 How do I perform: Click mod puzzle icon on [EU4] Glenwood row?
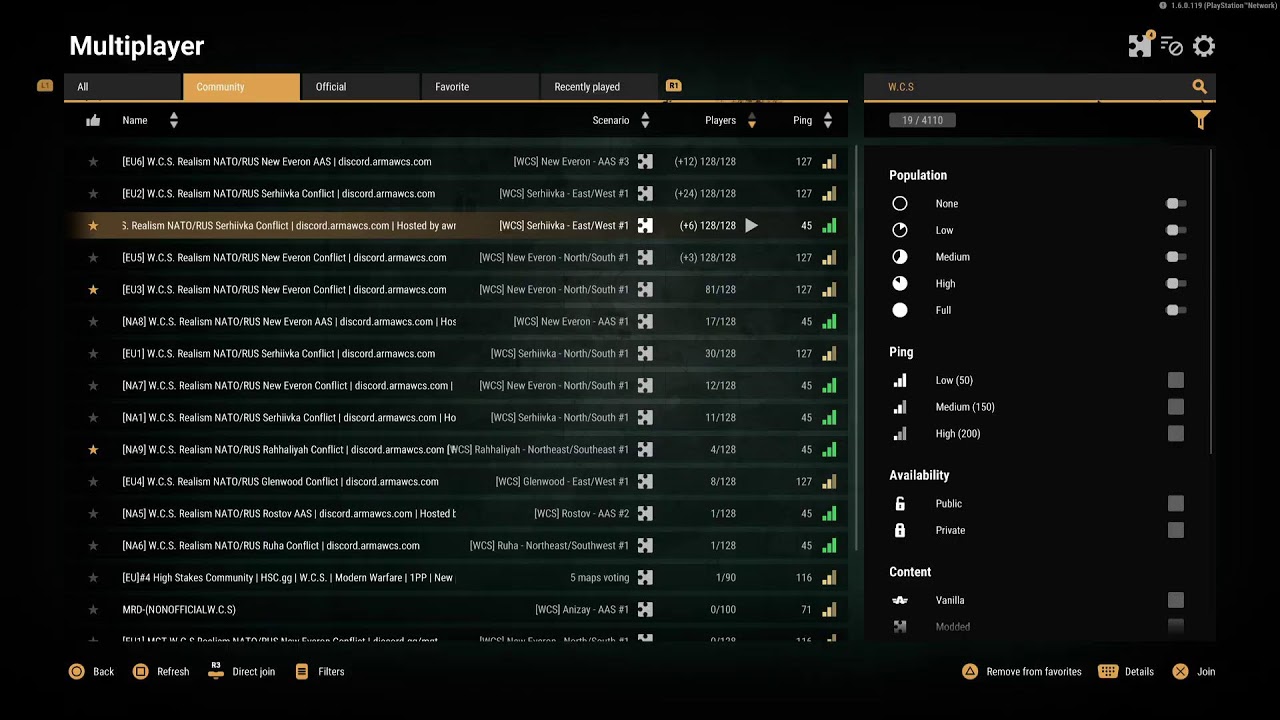pos(645,482)
